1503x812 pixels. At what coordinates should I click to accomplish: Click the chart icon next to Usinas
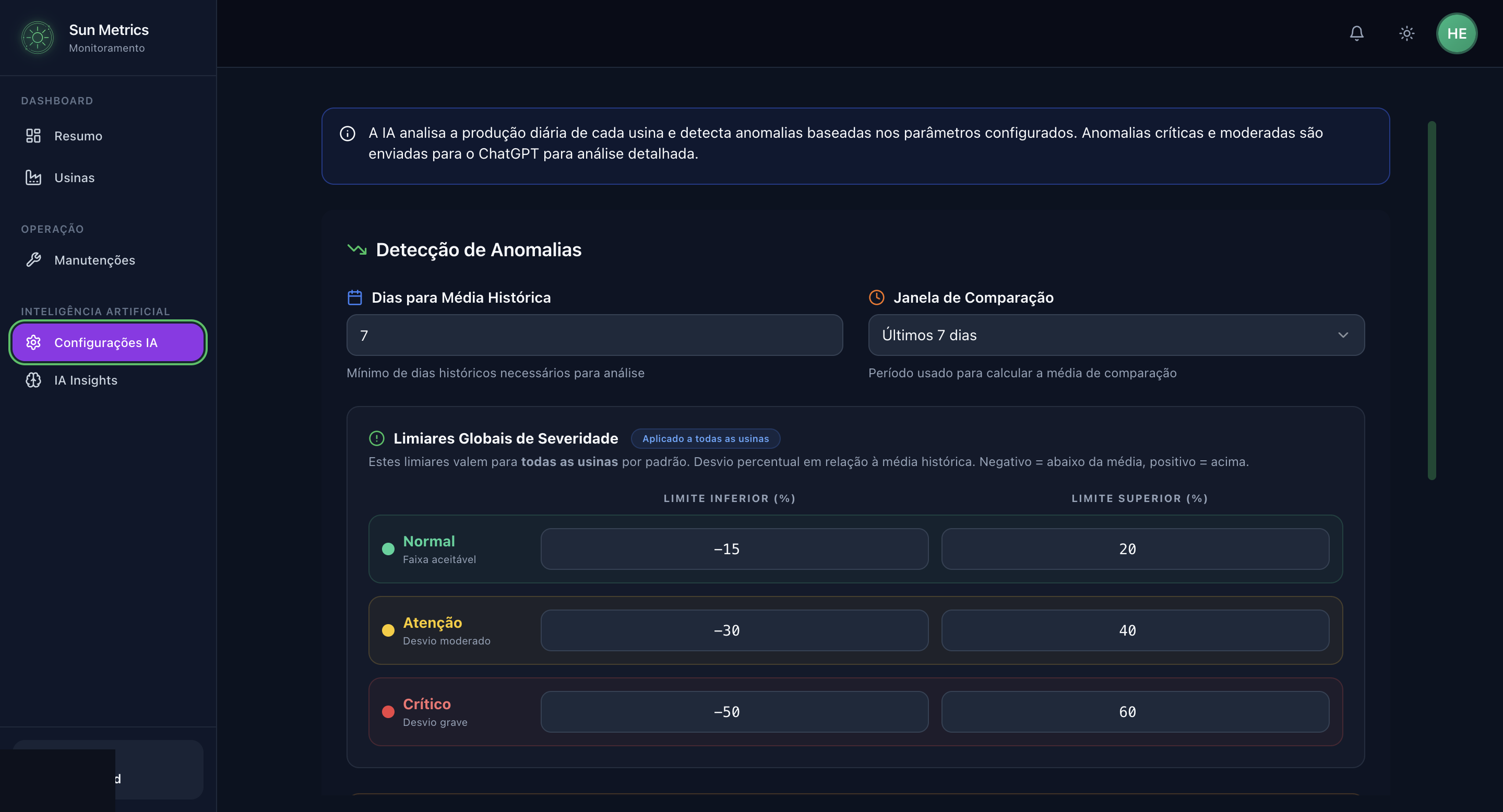33,177
